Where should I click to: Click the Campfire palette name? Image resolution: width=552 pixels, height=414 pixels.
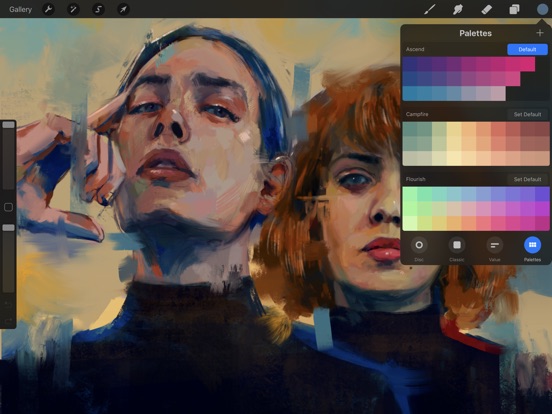click(x=417, y=114)
